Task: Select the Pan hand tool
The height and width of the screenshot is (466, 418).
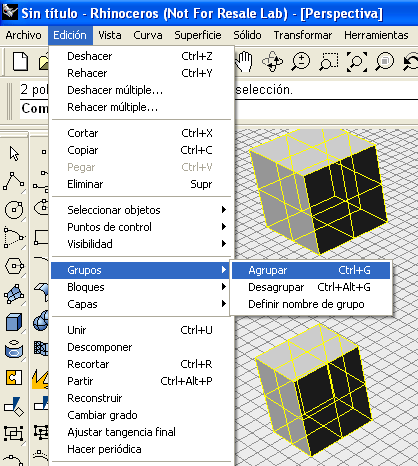Action: tap(244, 62)
